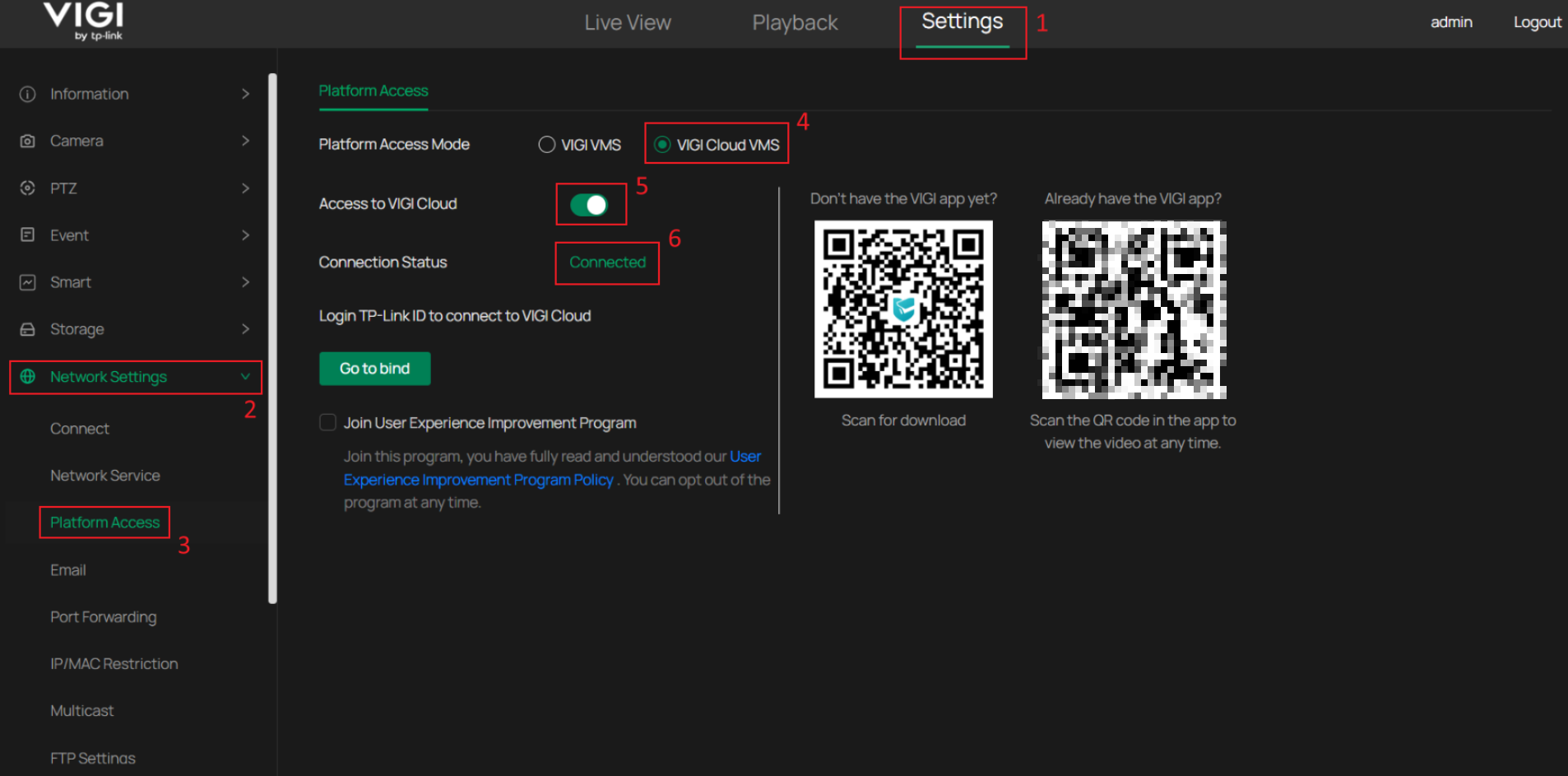Click the sidebar vertical scrollbar

272,338
